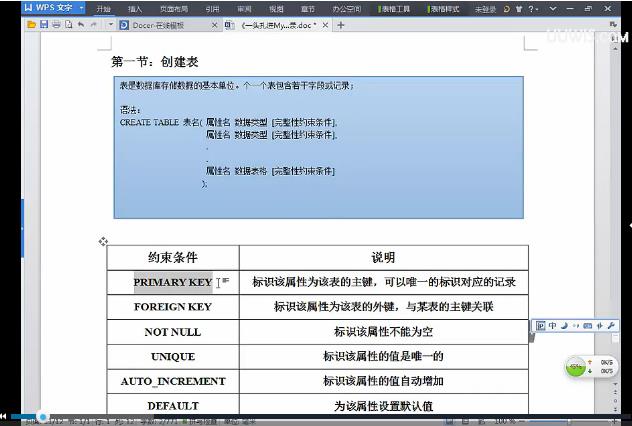Click the NOT NULL table cell

(173, 332)
